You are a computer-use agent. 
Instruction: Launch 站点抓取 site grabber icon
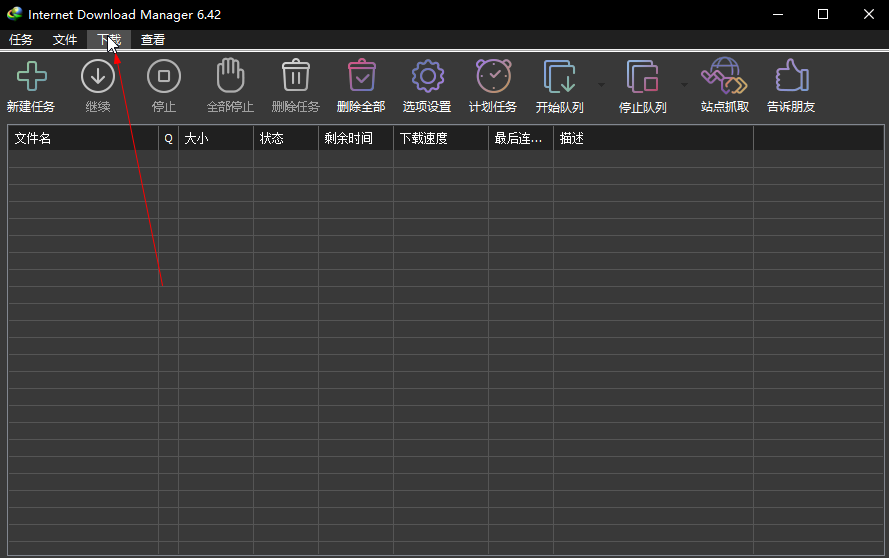(x=724, y=75)
